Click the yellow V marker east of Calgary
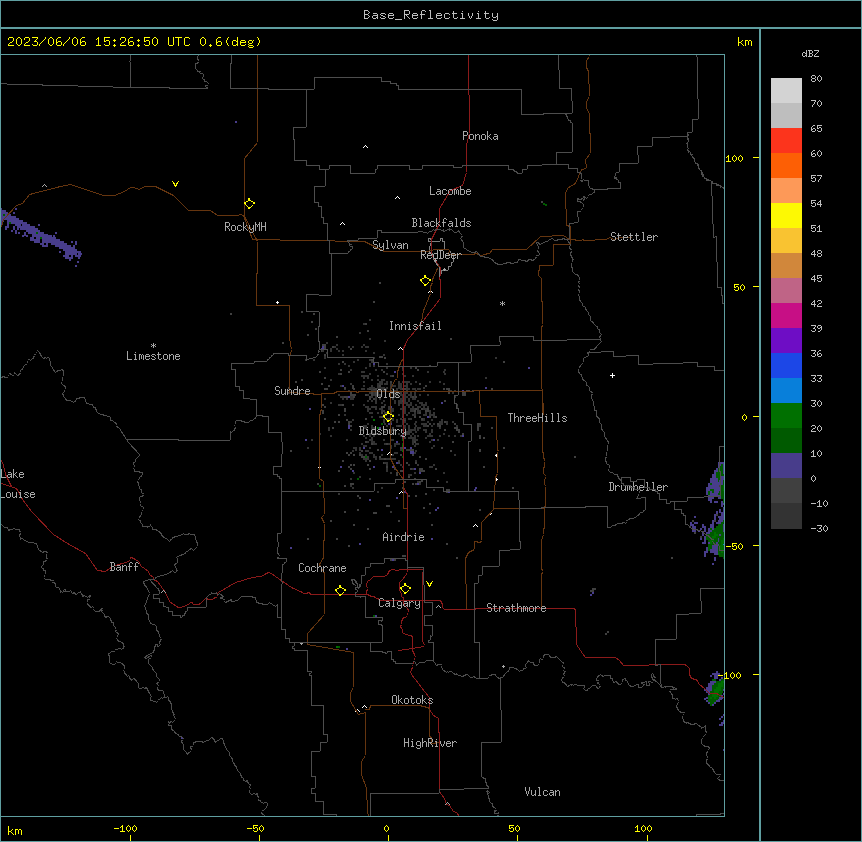This screenshot has height=842, width=862. point(429,584)
